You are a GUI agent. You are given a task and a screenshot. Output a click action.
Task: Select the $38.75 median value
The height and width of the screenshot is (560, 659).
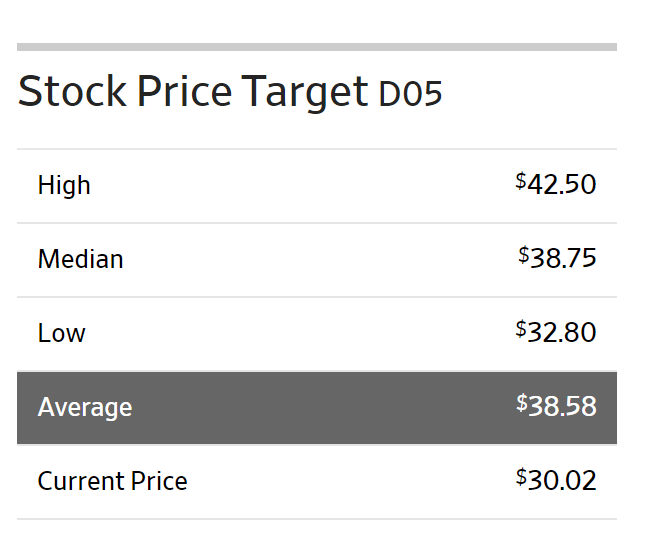coord(557,257)
